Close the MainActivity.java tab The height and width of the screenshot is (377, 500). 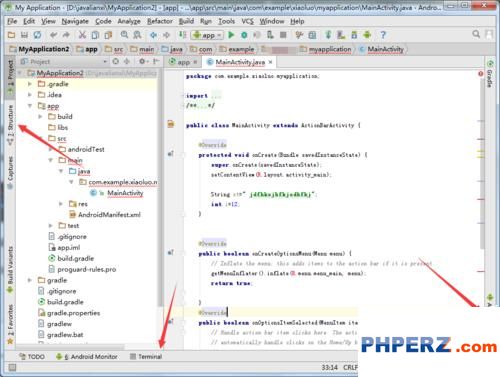270,62
